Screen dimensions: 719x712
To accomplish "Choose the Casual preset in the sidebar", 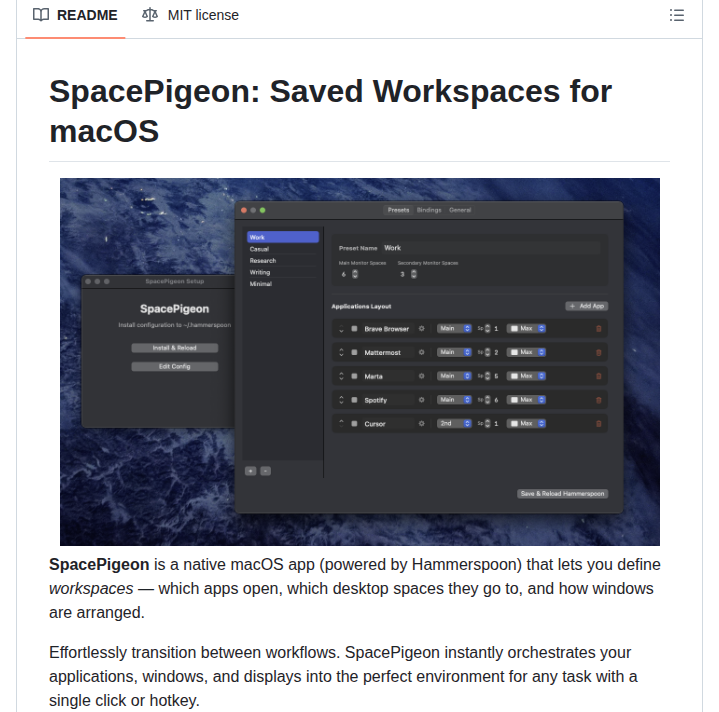I will coord(282,249).
